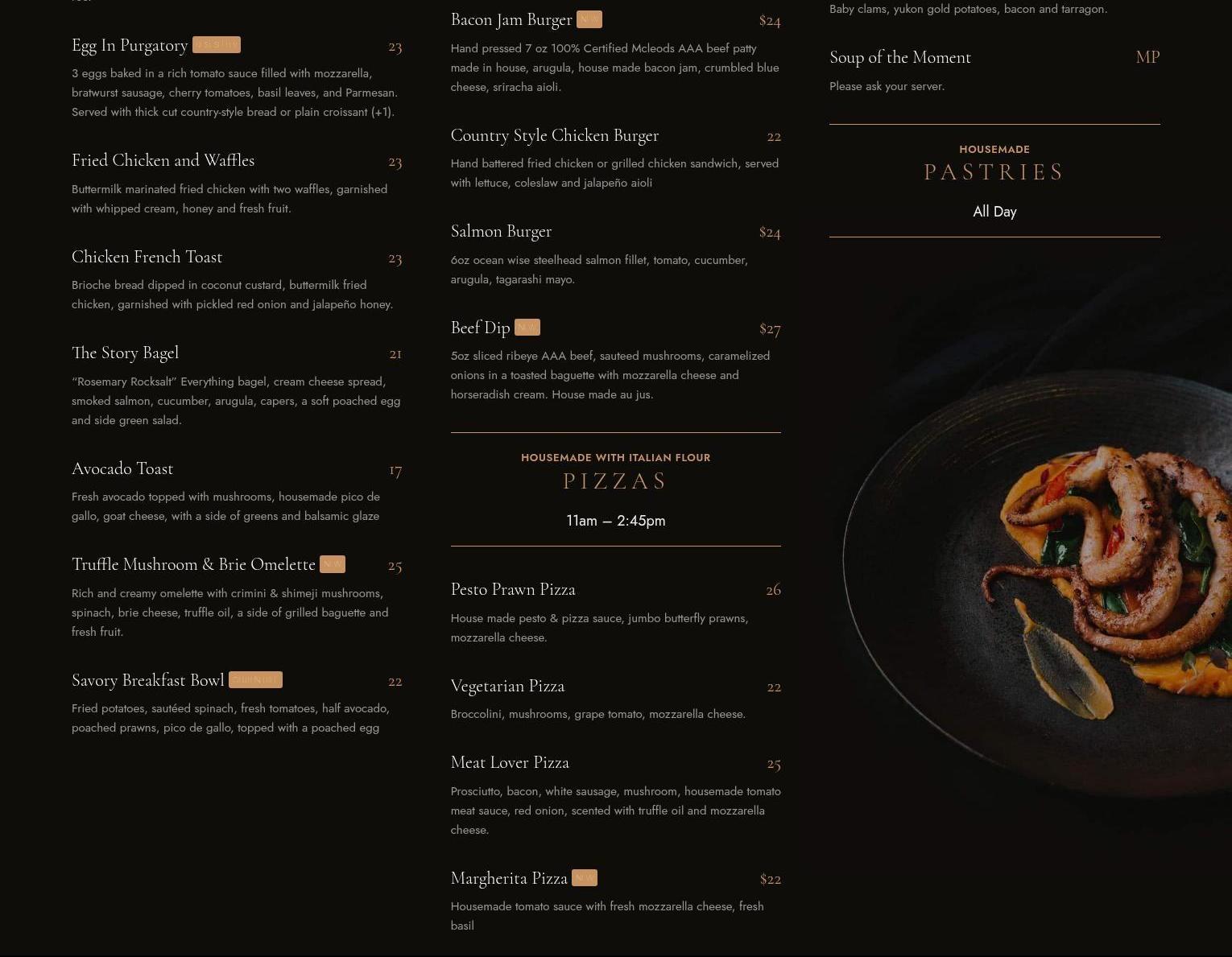This screenshot has height=957, width=1232.
Task: Click the Vegetarian Pizza item name
Action: point(508,686)
